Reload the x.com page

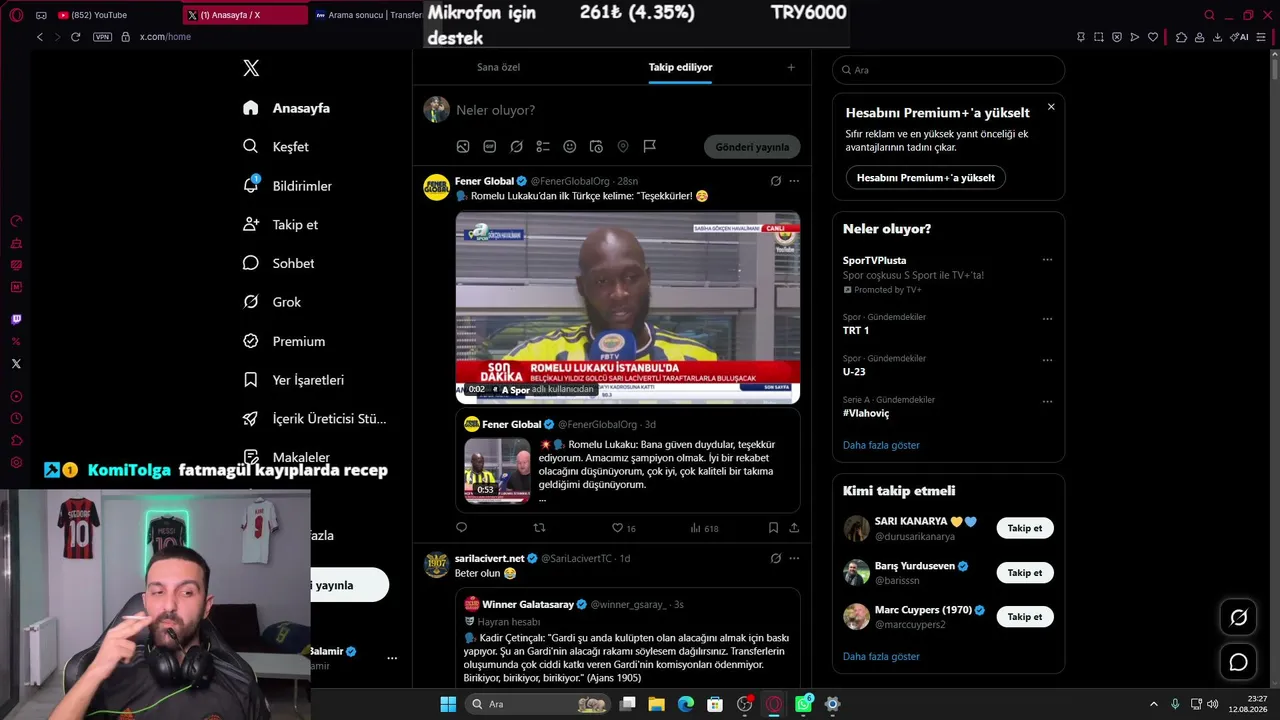[x=75, y=37]
